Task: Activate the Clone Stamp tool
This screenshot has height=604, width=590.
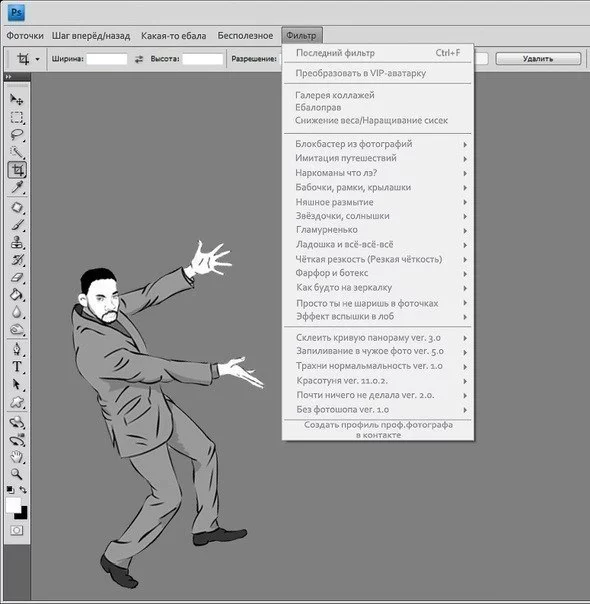Action: tap(17, 242)
